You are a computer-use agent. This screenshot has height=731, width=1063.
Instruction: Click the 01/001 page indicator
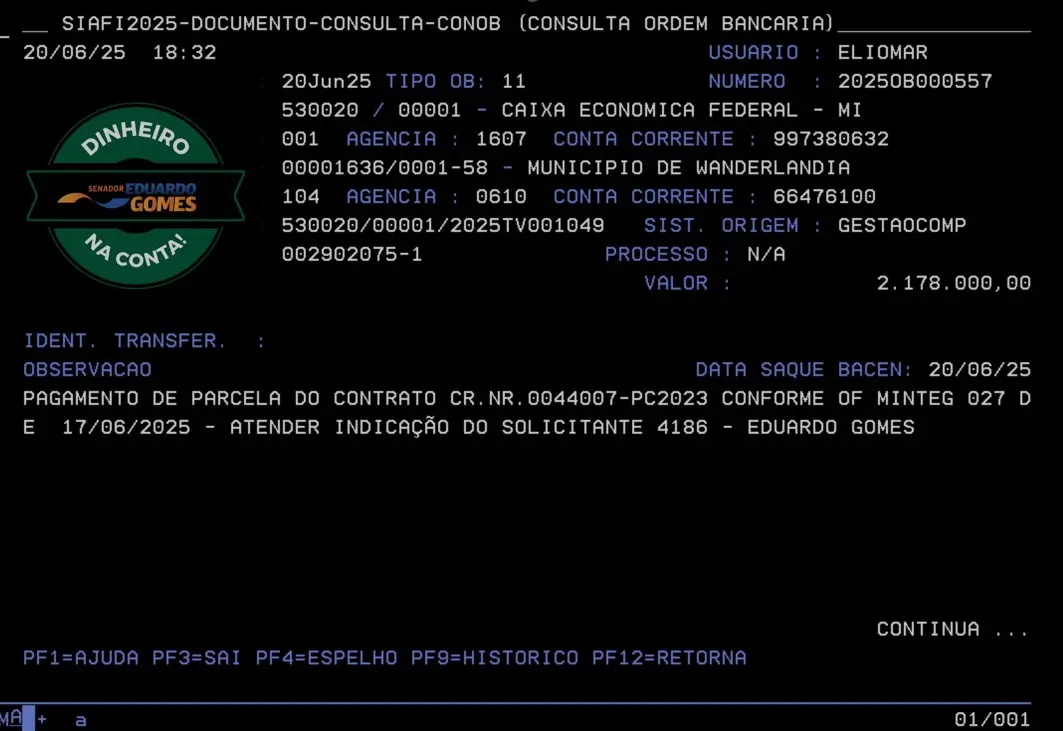992,719
